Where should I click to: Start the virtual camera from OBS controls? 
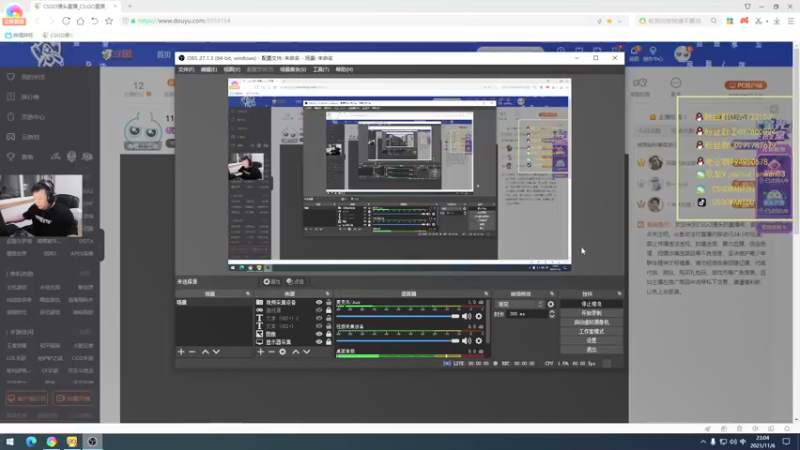pyautogui.click(x=591, y=322)
